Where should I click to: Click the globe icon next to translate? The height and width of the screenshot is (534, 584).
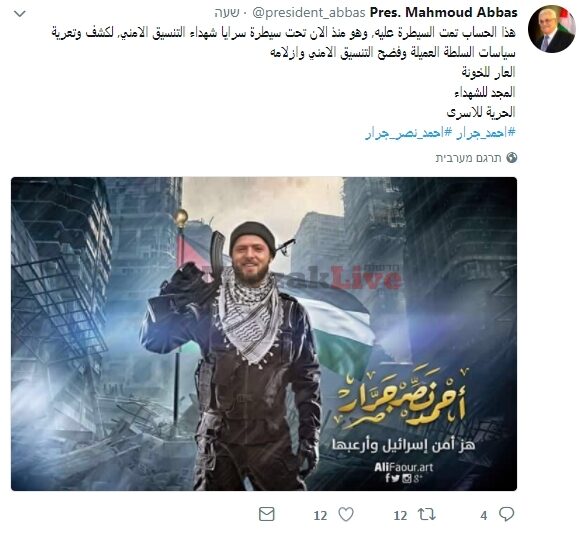click(x=512, y=158)
